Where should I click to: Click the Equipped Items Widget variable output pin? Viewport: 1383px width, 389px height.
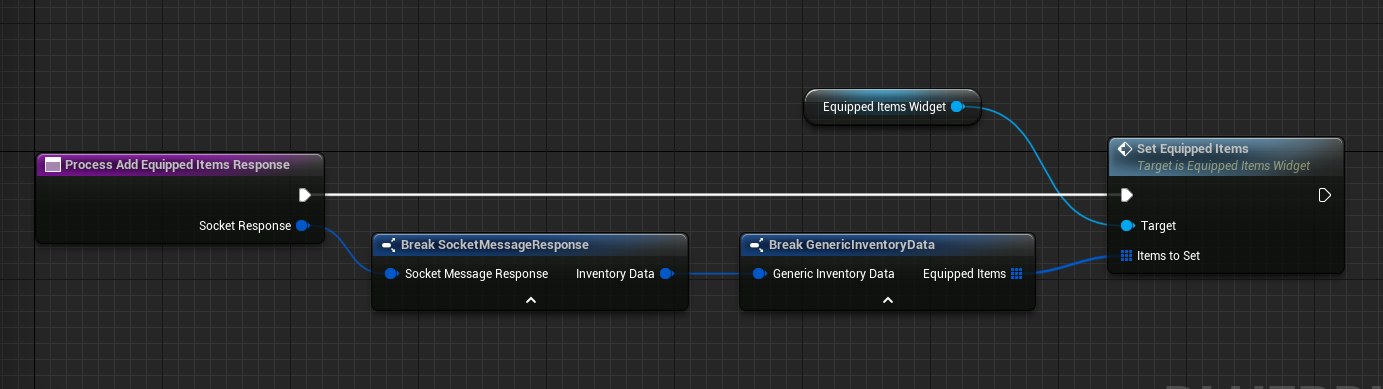point(957,107)
